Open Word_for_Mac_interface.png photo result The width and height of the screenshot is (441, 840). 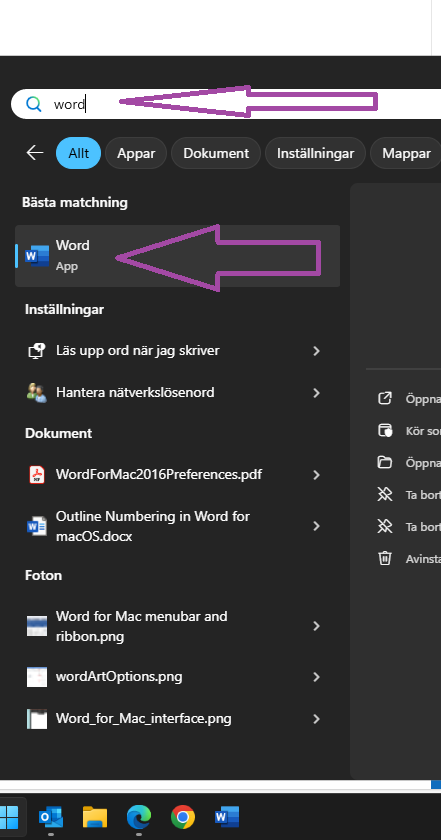coord(177,718)
